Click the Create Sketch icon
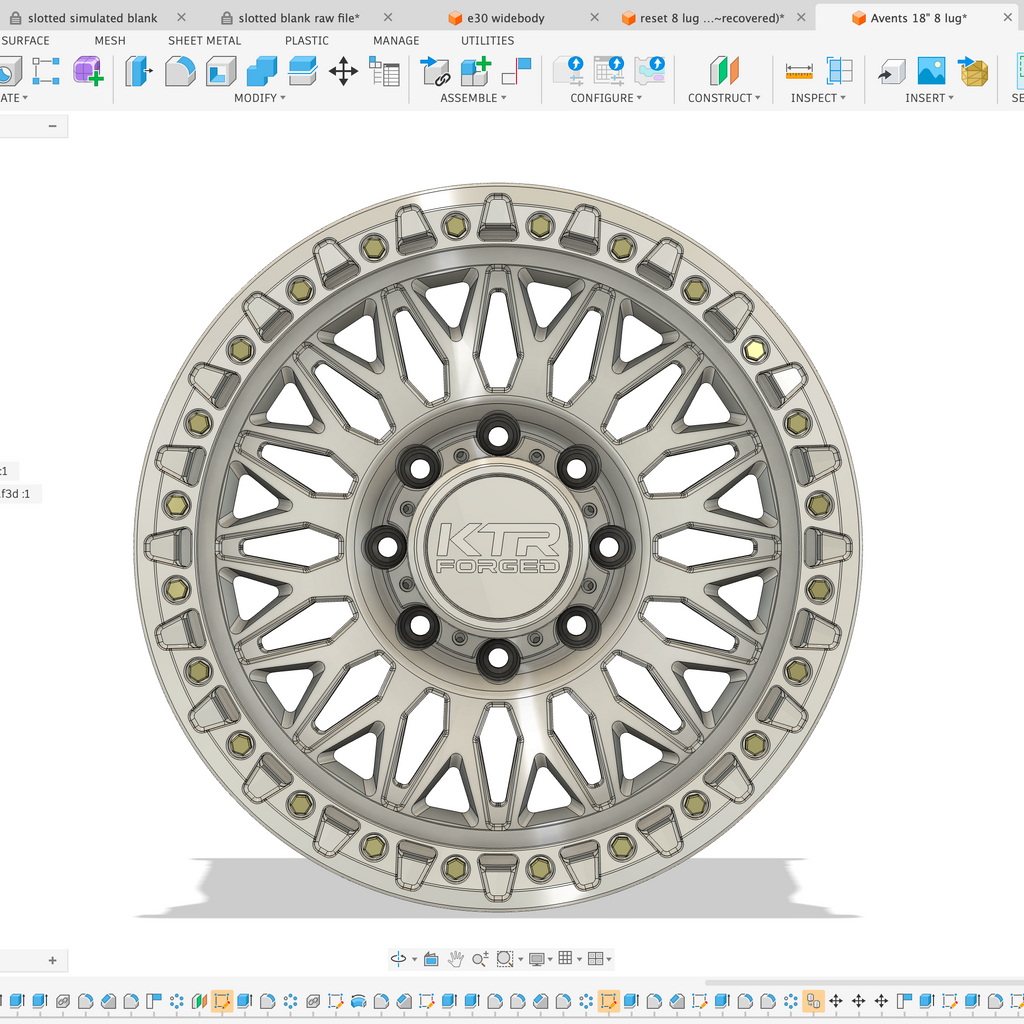 (46, 71)
